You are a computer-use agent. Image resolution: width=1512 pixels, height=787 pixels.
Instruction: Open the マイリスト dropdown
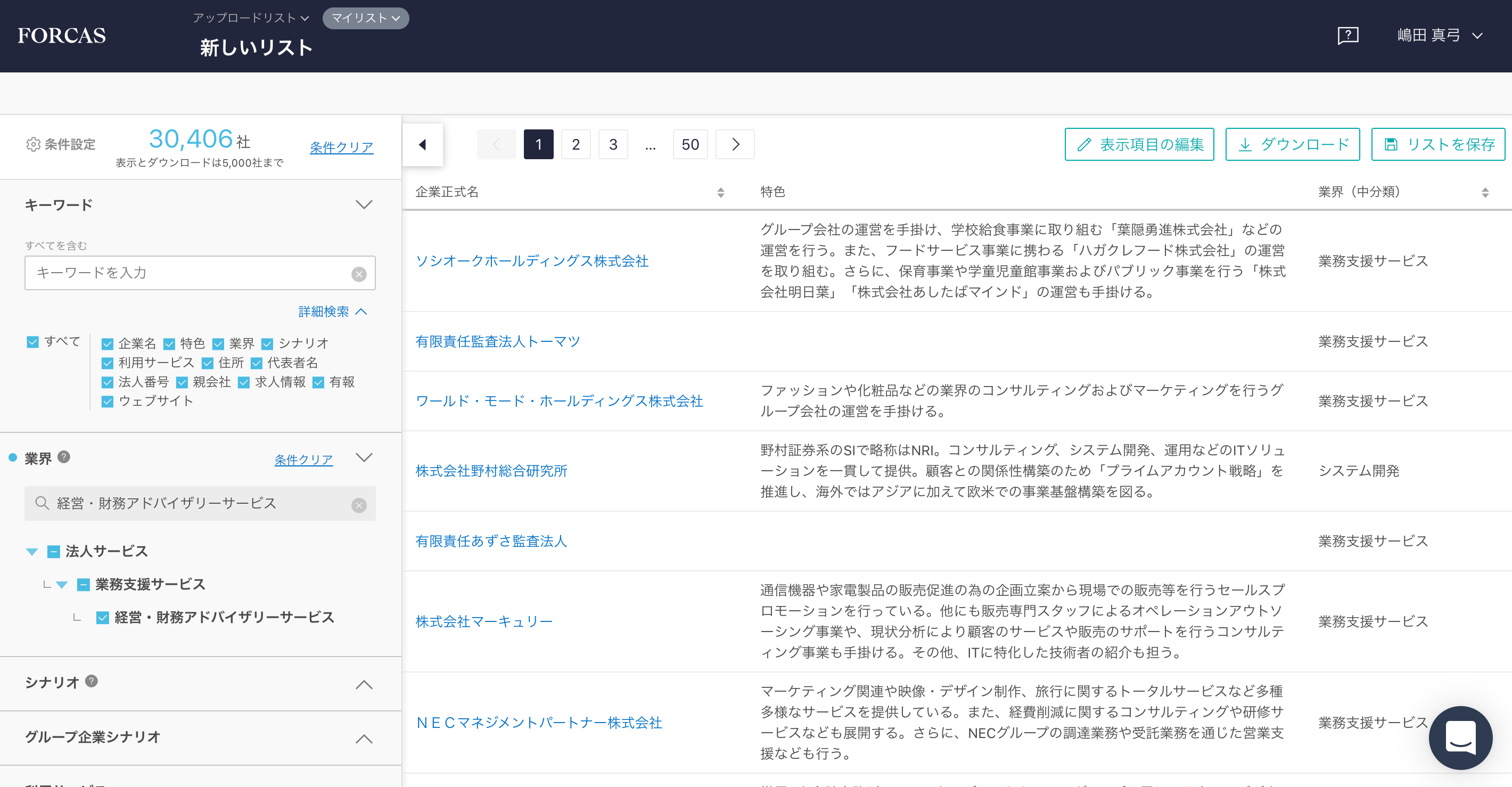pos(365,18)
